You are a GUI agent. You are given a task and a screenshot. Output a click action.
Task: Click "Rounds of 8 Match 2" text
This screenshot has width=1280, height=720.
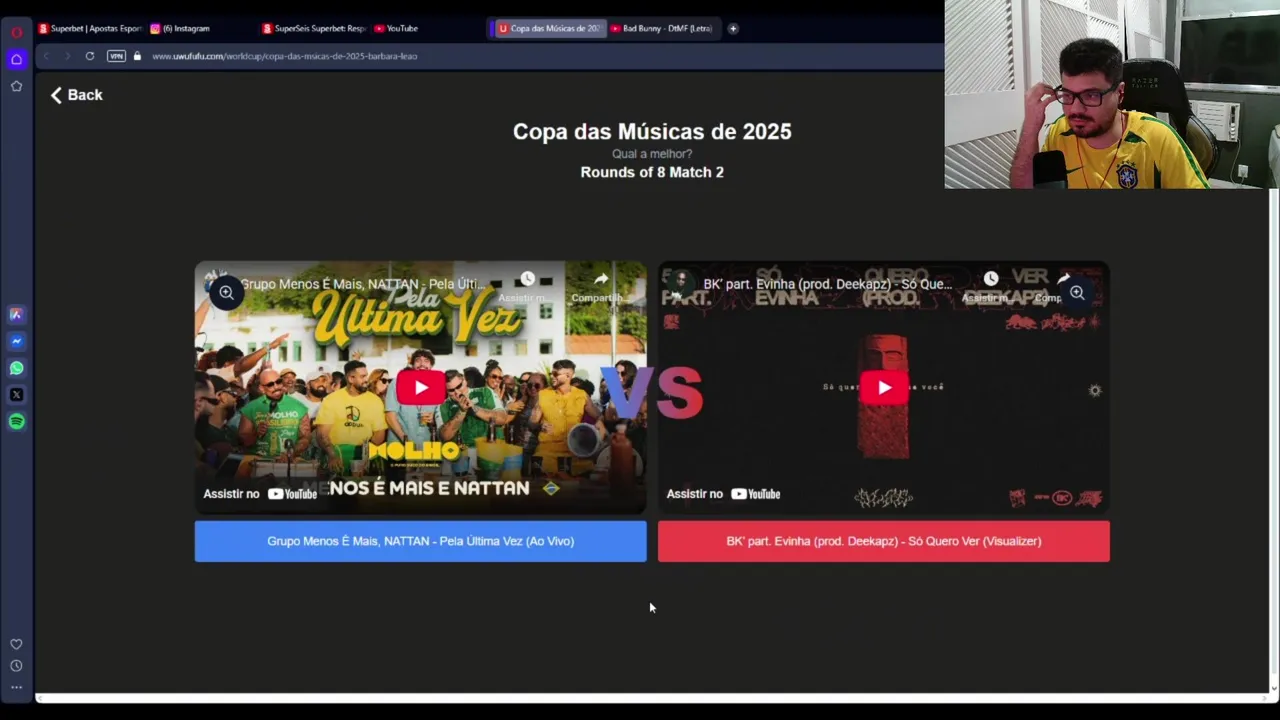click(652, 172)
